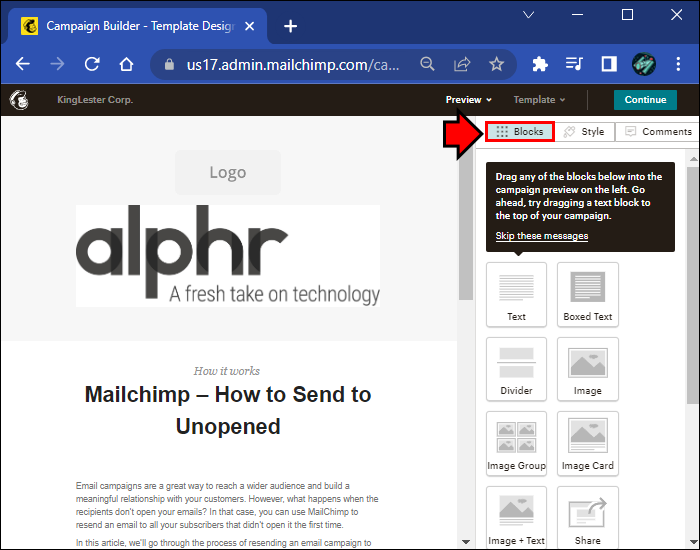Image resolution: width=700 pixels, height=550 pixels.
Task: Open the tab search chevron
Action: [529, 15]
